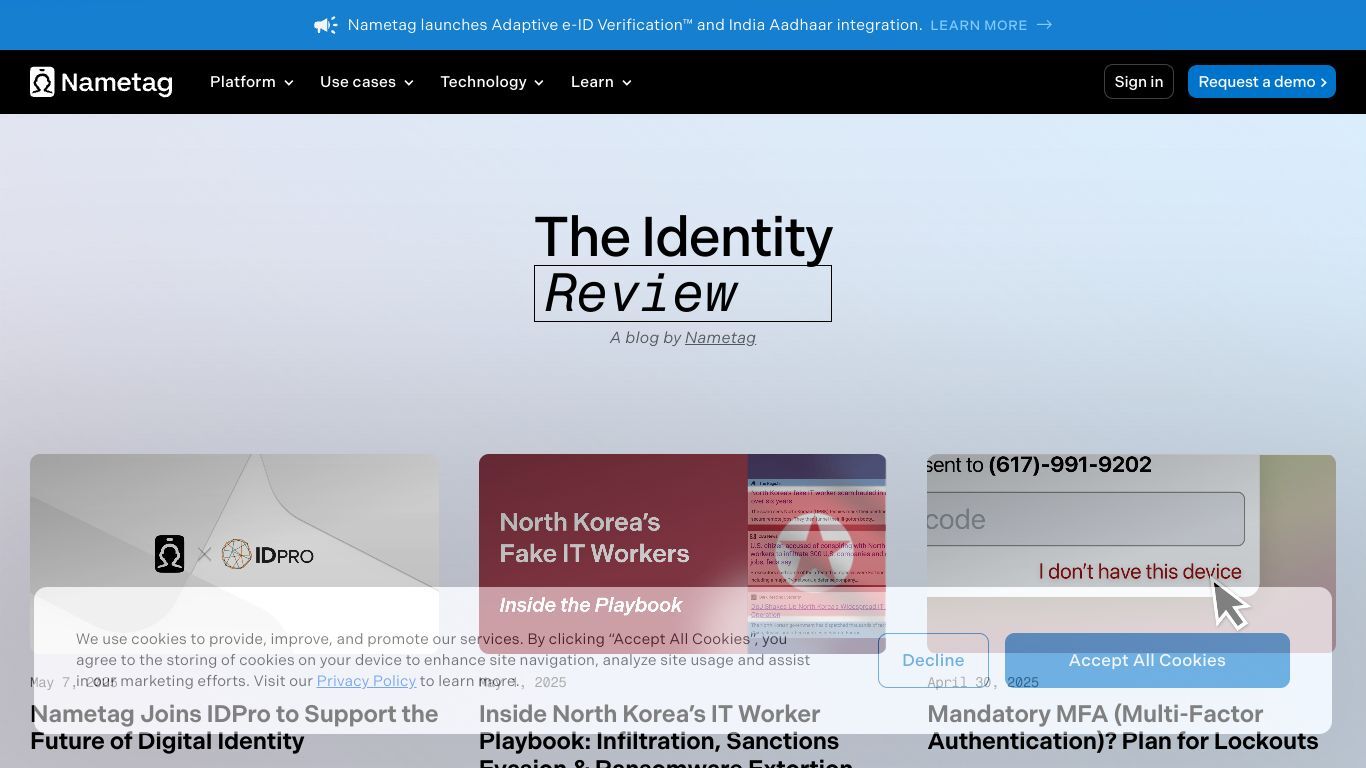Image resolution: width=1366 pixels, height=768 pixels.
Task: Click the Nametag wordmark to go home
Action: coord(116,82)
